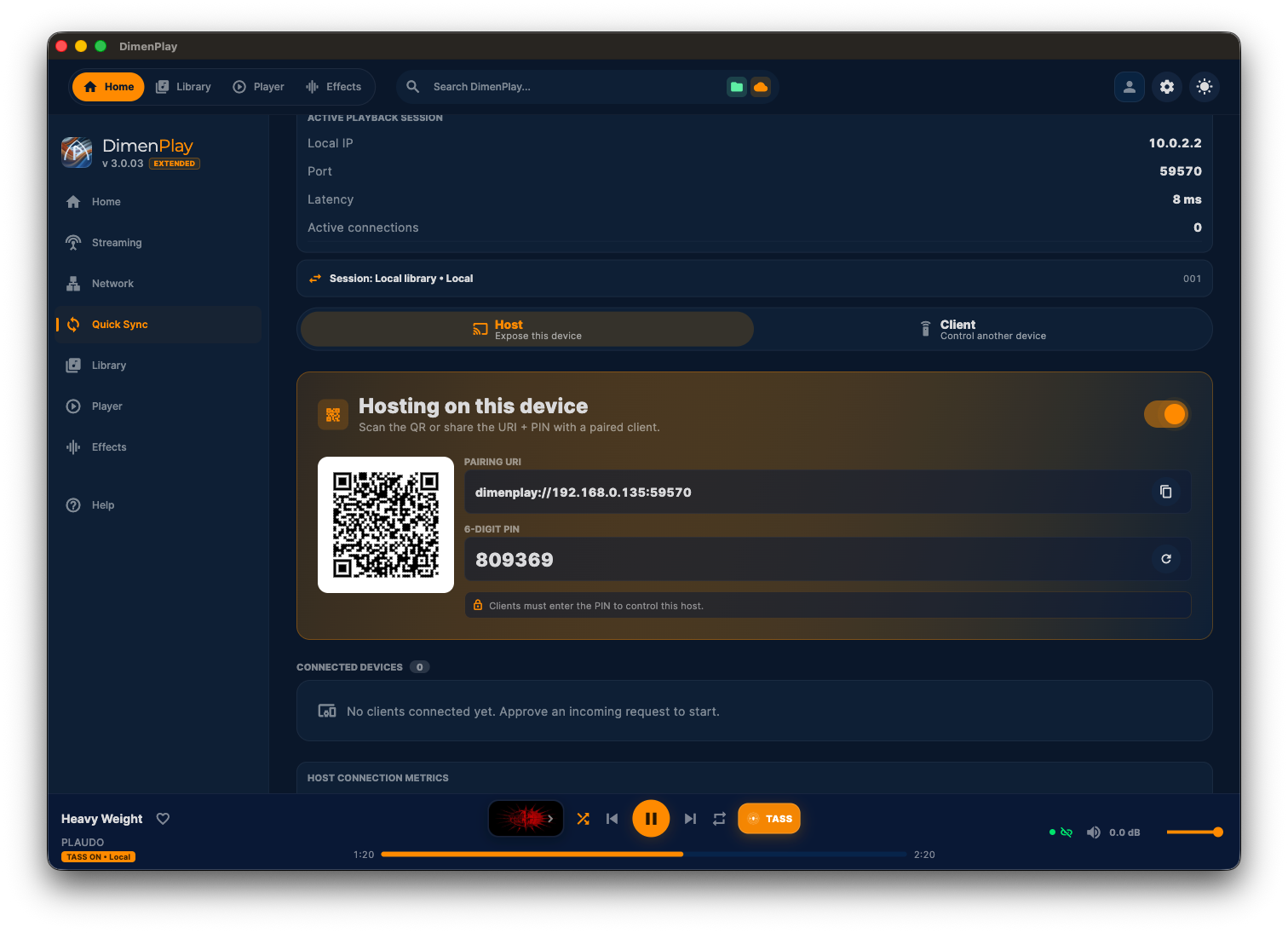Copy the pairing URI
Image resolution: width=1288 pixels, height=933 pixels.
1166,492
